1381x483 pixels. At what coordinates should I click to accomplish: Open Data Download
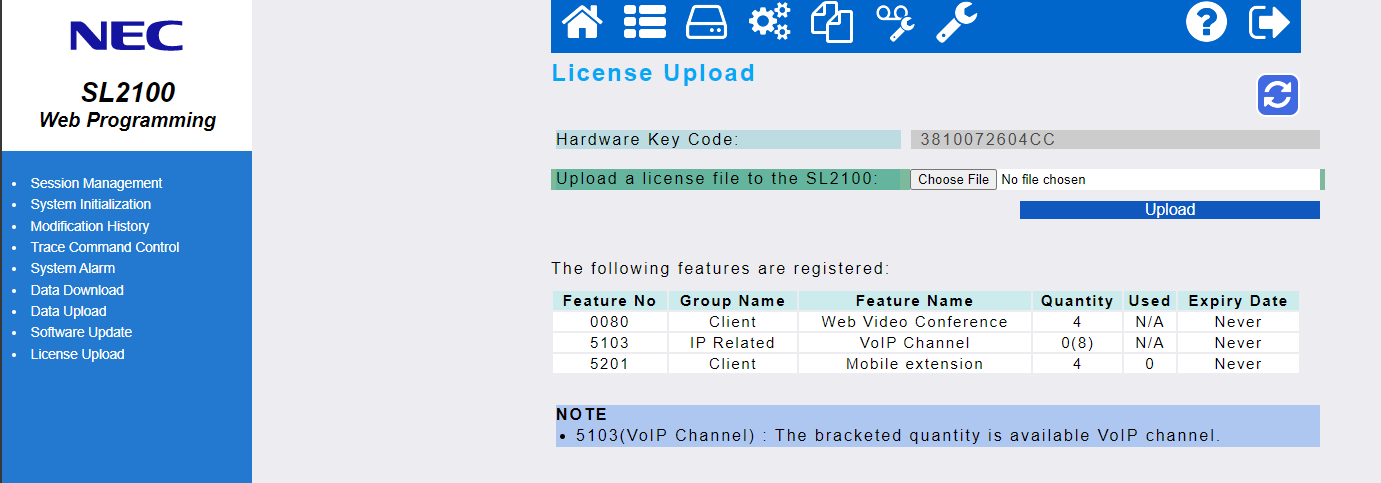tap(77, 290)
